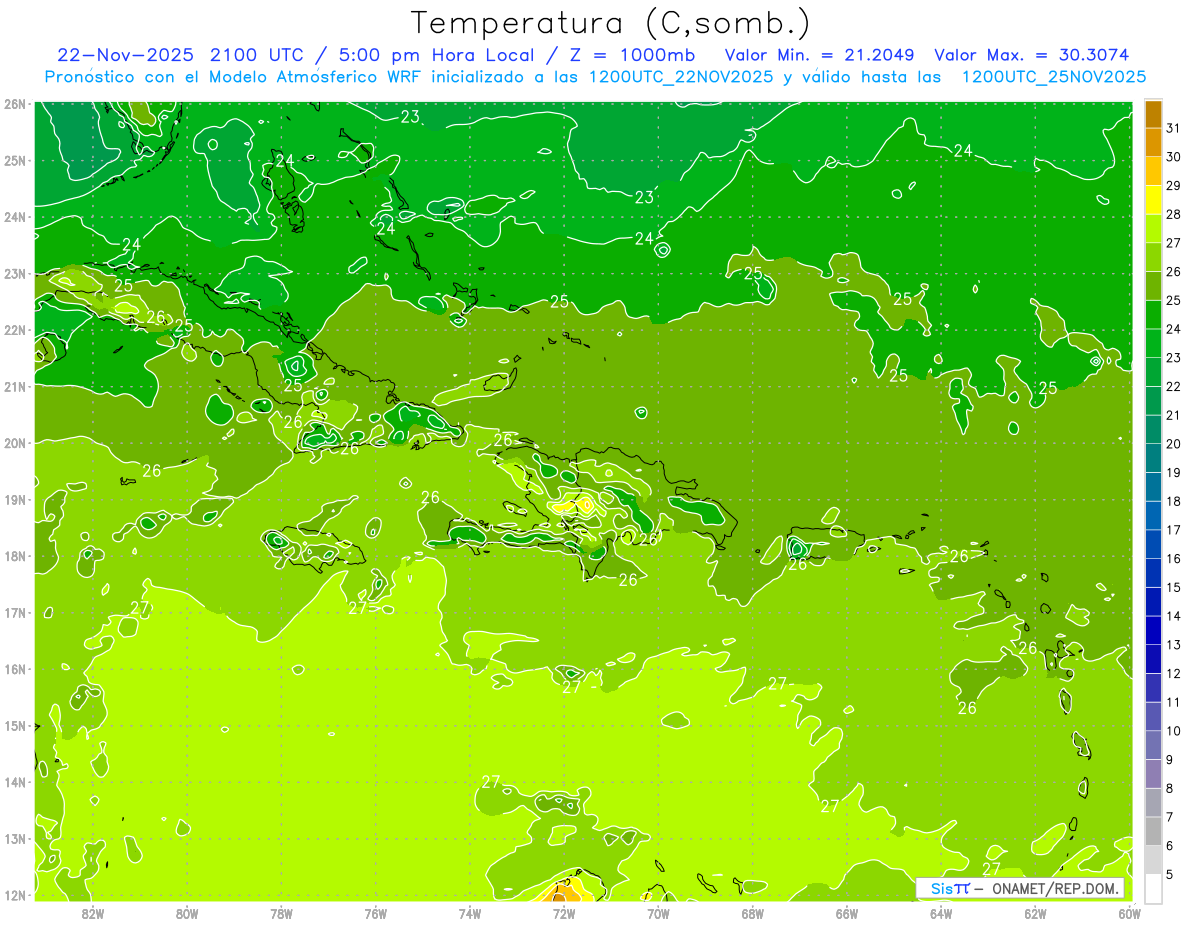Click the '72W' longitude label

[x=564, y=913]
